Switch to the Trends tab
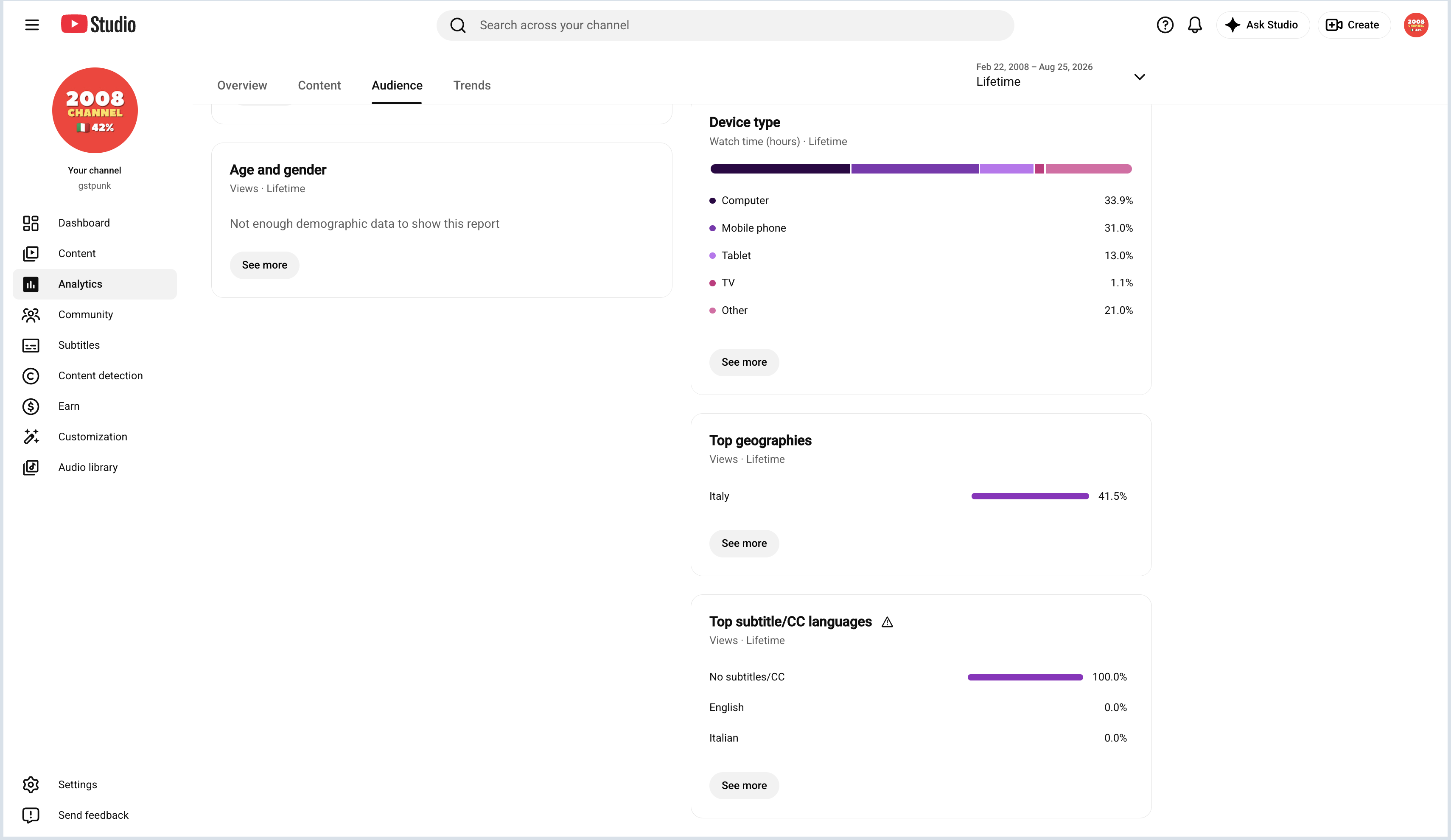This screenshot has width=1451, height=840. coord(472,85)
